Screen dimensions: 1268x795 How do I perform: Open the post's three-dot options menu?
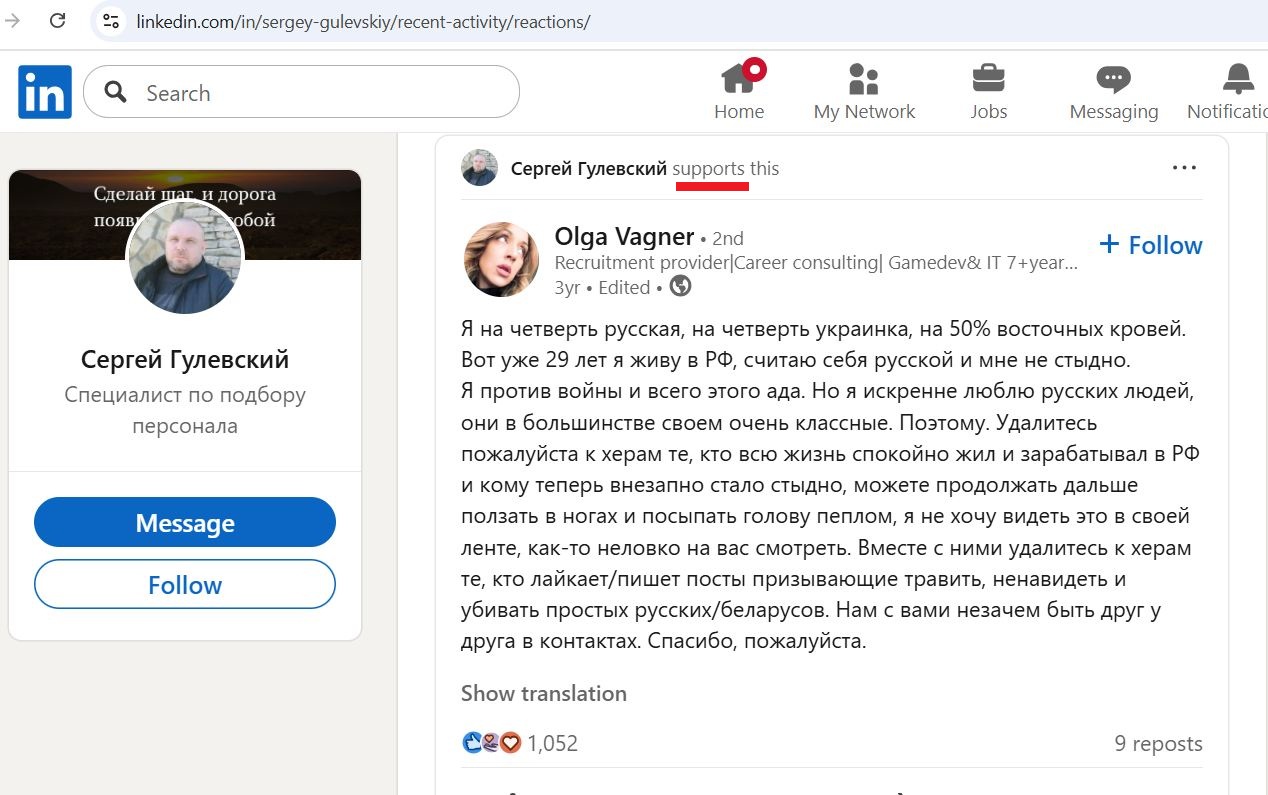click(1184, 168)
